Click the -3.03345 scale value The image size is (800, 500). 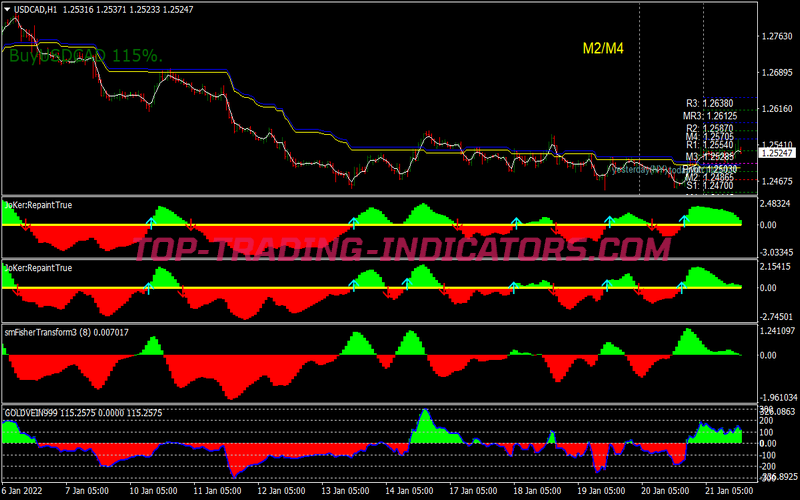click(777, 253)
